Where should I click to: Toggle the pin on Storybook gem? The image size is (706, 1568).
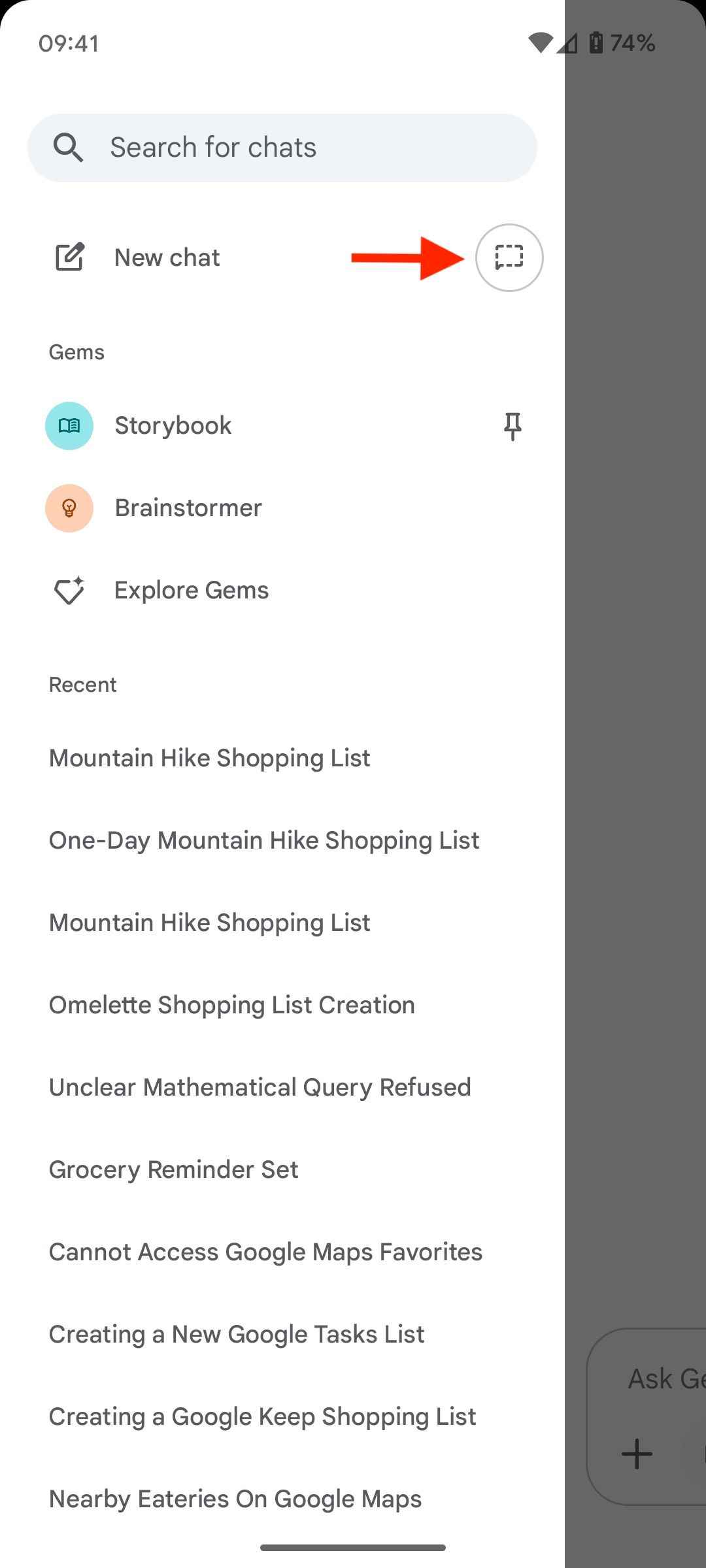(513, 426)
